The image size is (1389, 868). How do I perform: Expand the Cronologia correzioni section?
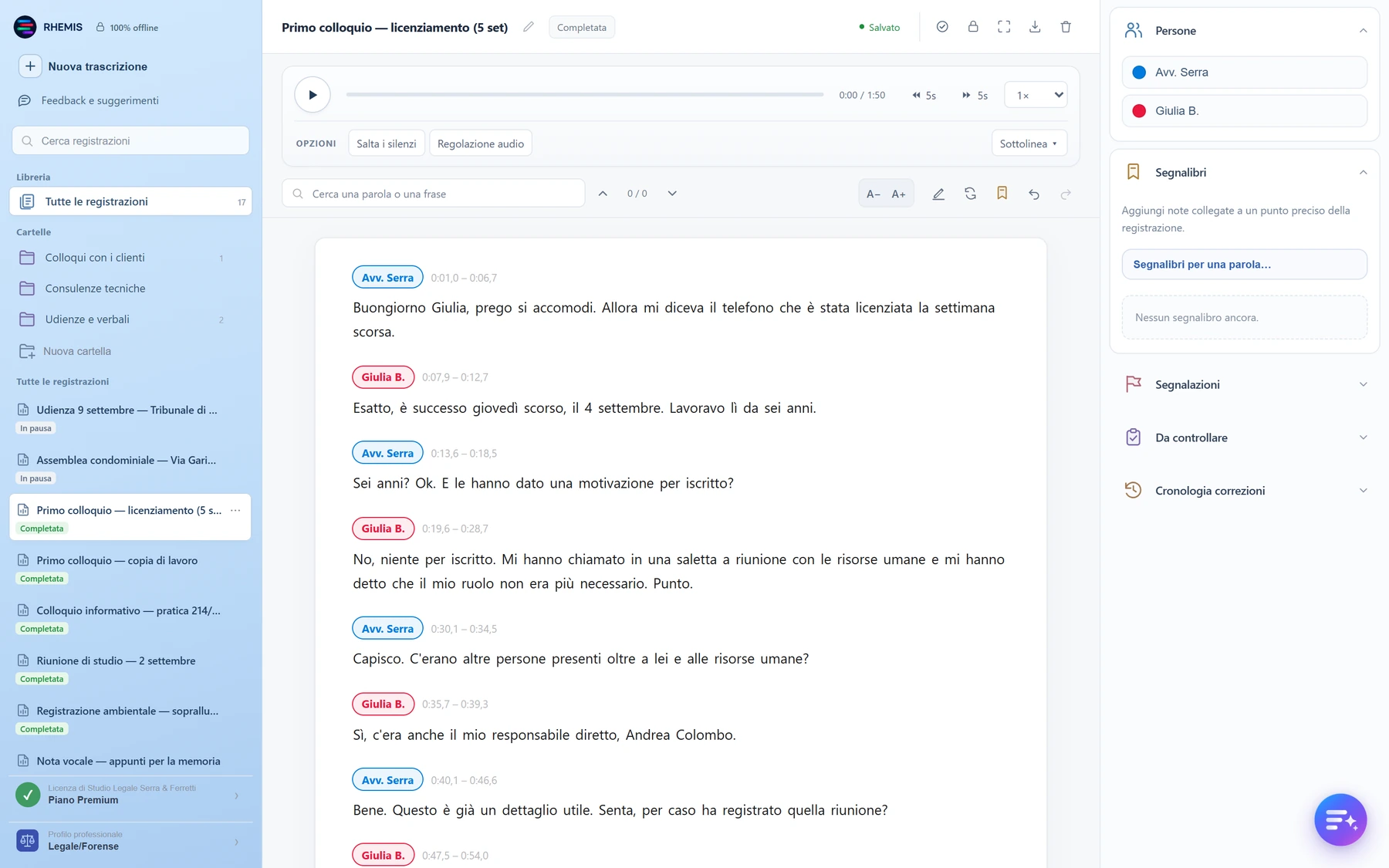coord(1363,491)
